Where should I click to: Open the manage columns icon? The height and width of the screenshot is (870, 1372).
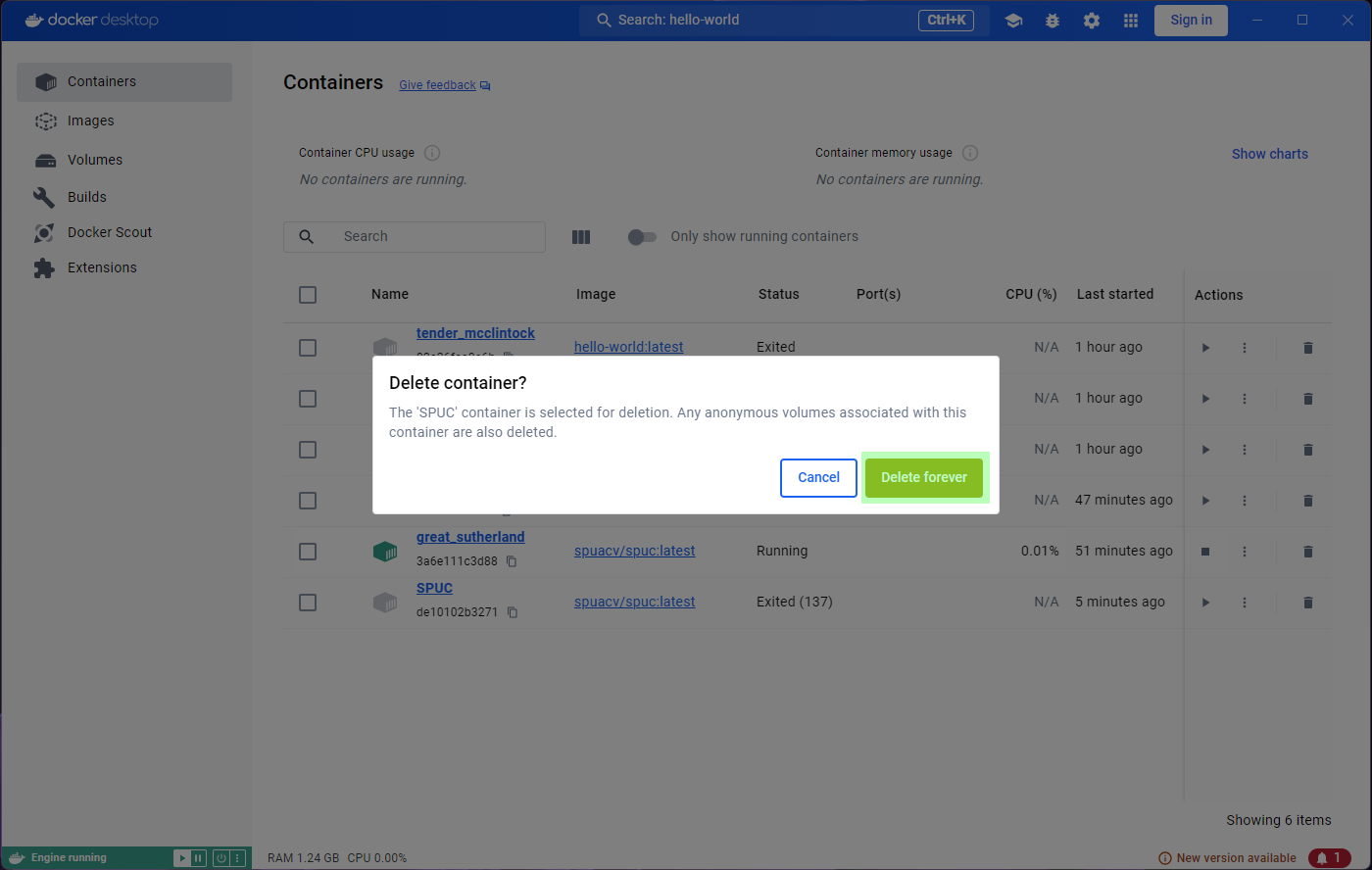581,236
